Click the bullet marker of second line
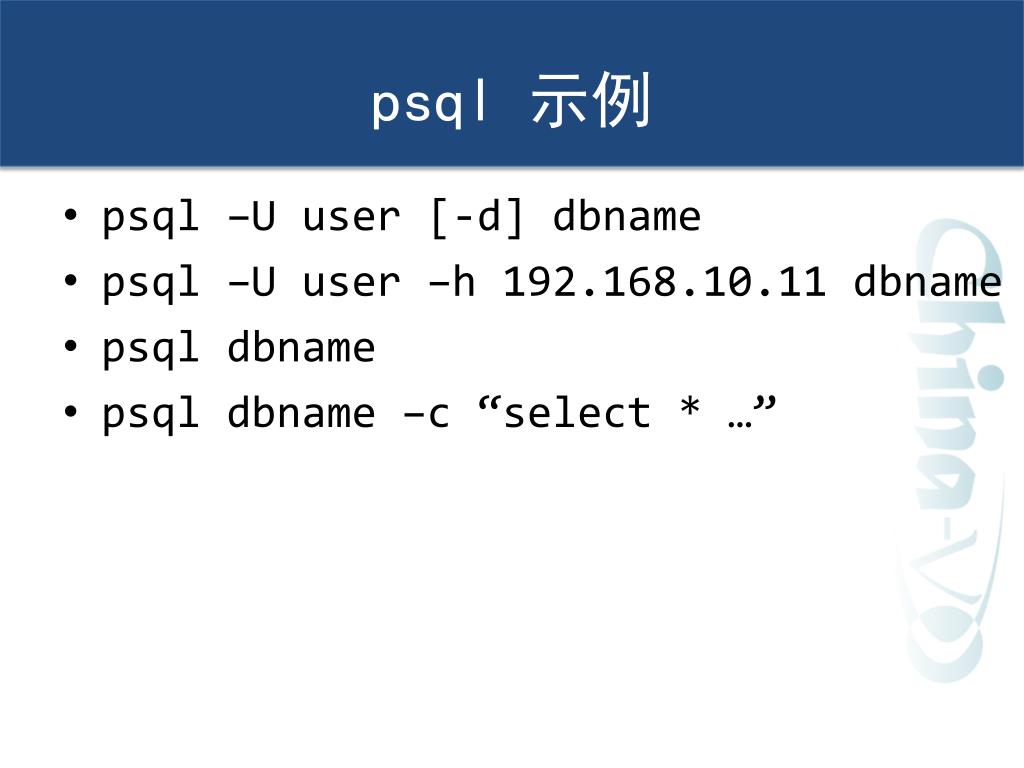 pyautogui.click(x=71, y=280)
